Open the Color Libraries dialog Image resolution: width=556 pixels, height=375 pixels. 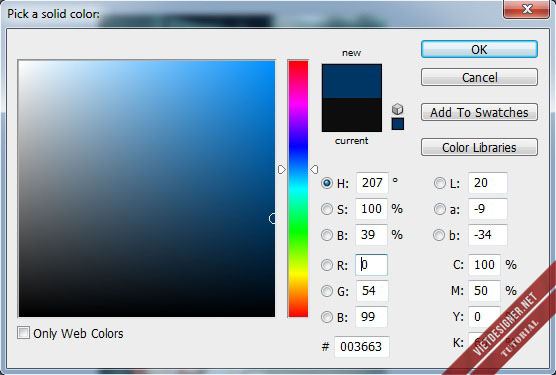[479, 147]
